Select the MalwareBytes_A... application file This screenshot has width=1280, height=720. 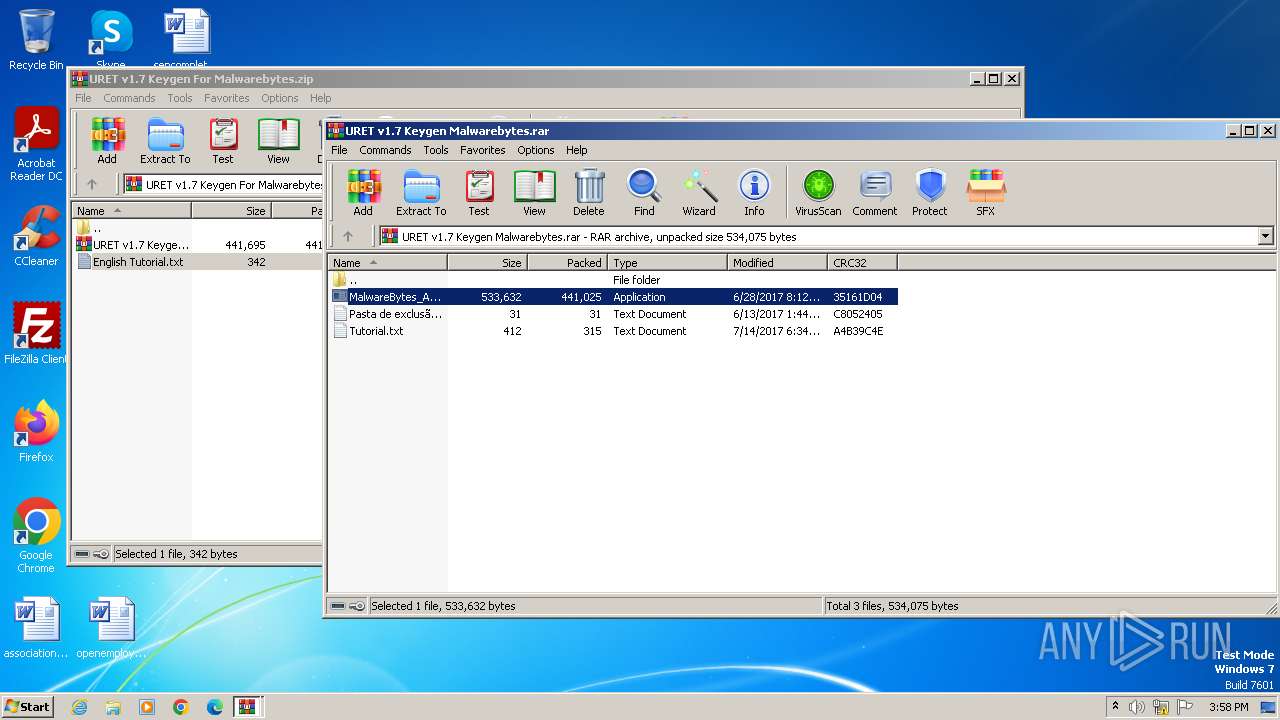tap(614, 297)
